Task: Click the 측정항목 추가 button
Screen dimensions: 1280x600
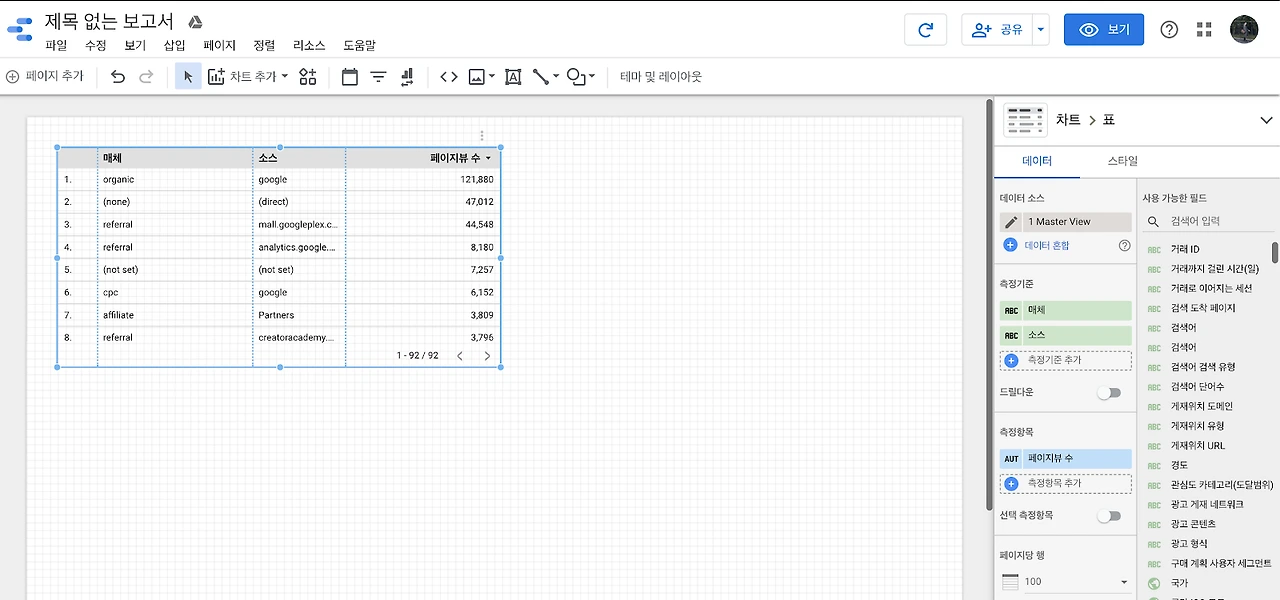Action: point(1066,483)
